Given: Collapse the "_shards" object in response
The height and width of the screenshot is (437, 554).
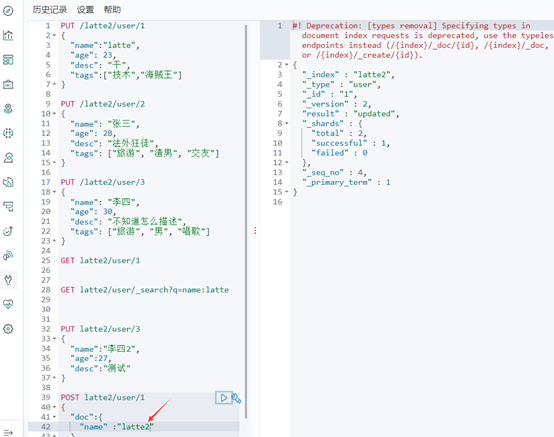Looking at the screenshot, I should pyautogui.click(x=287, y=123).
